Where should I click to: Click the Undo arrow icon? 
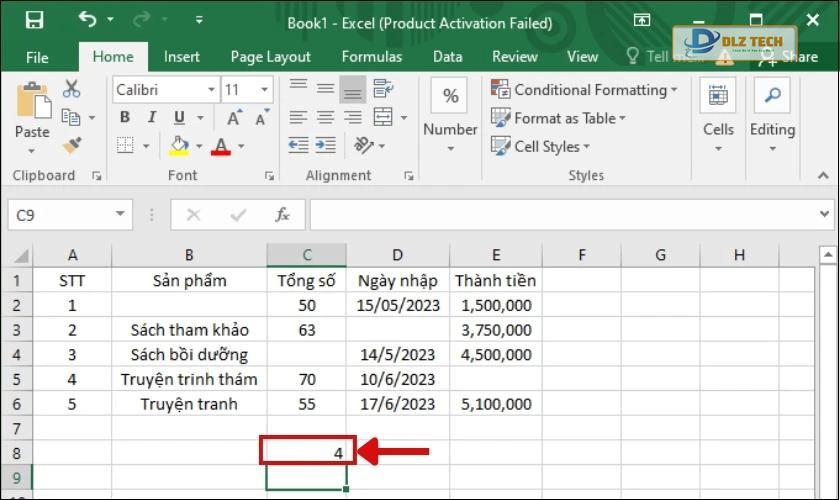pos(87,19)
